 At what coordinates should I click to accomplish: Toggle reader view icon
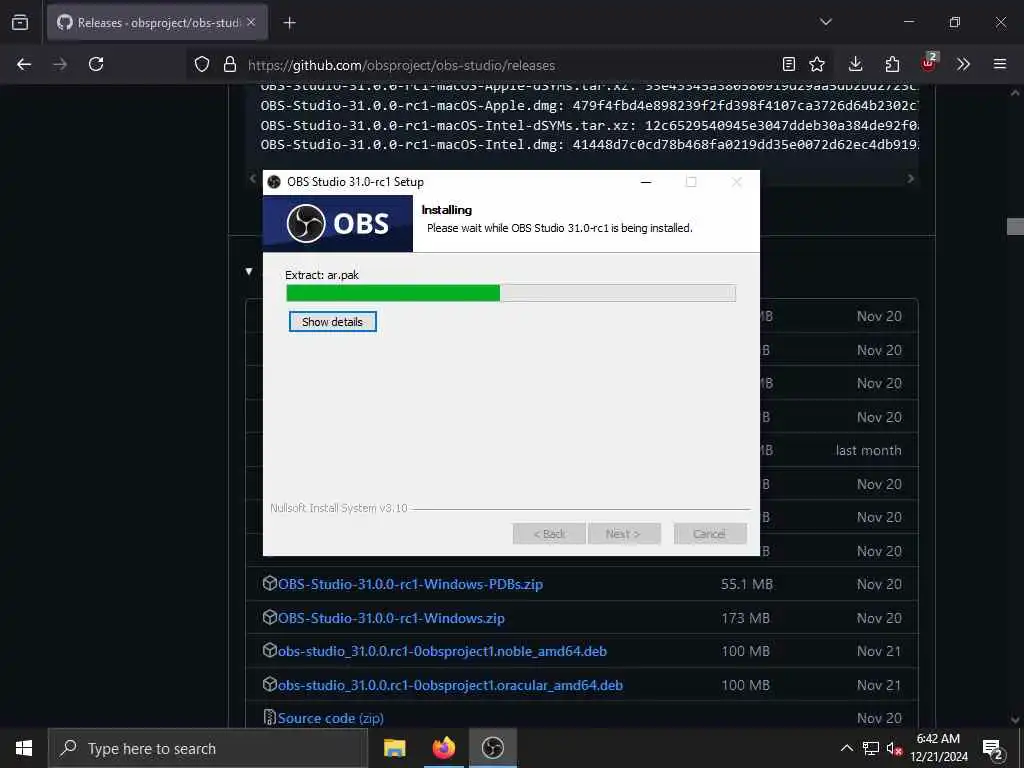coord(789,64)
